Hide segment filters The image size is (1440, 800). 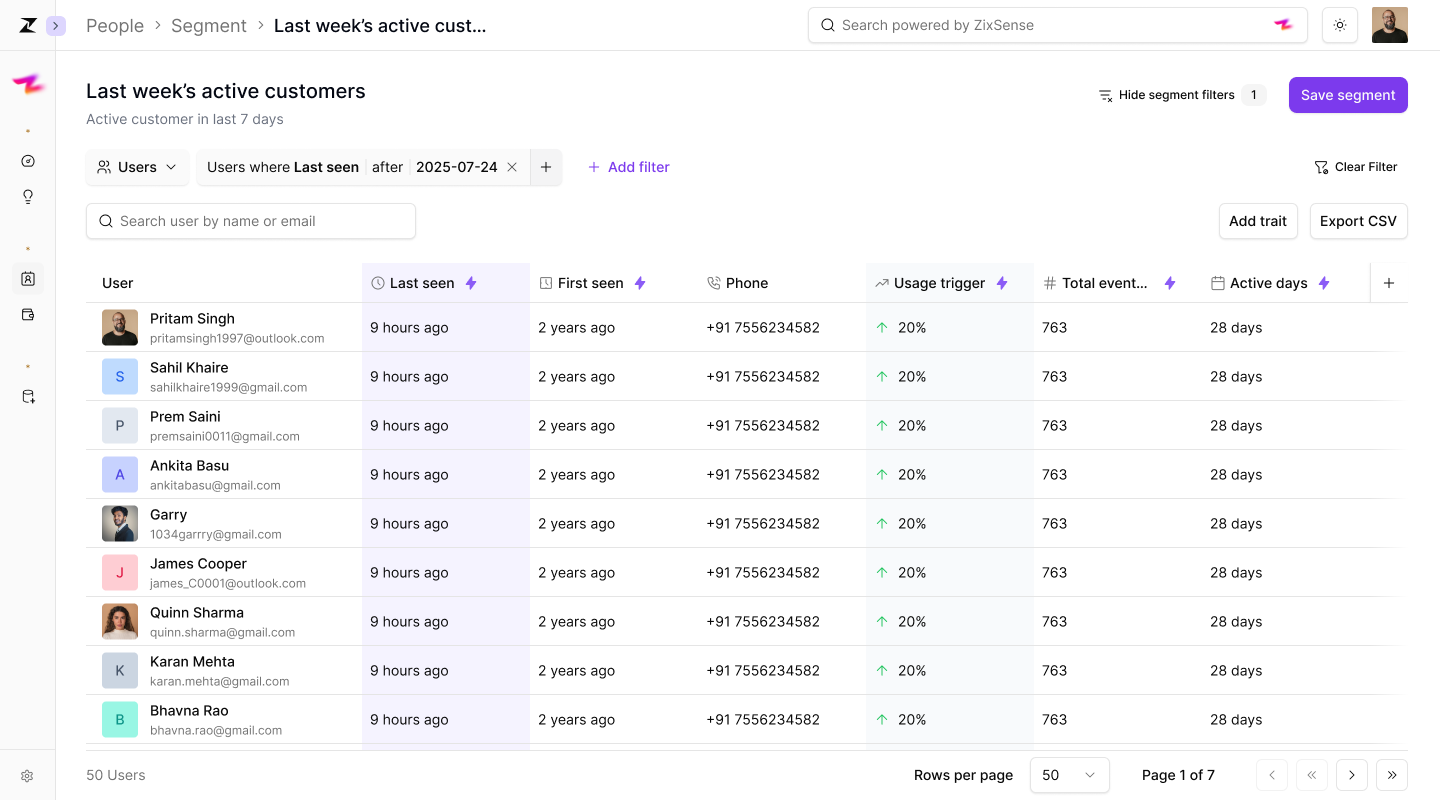click(1176, 94)
